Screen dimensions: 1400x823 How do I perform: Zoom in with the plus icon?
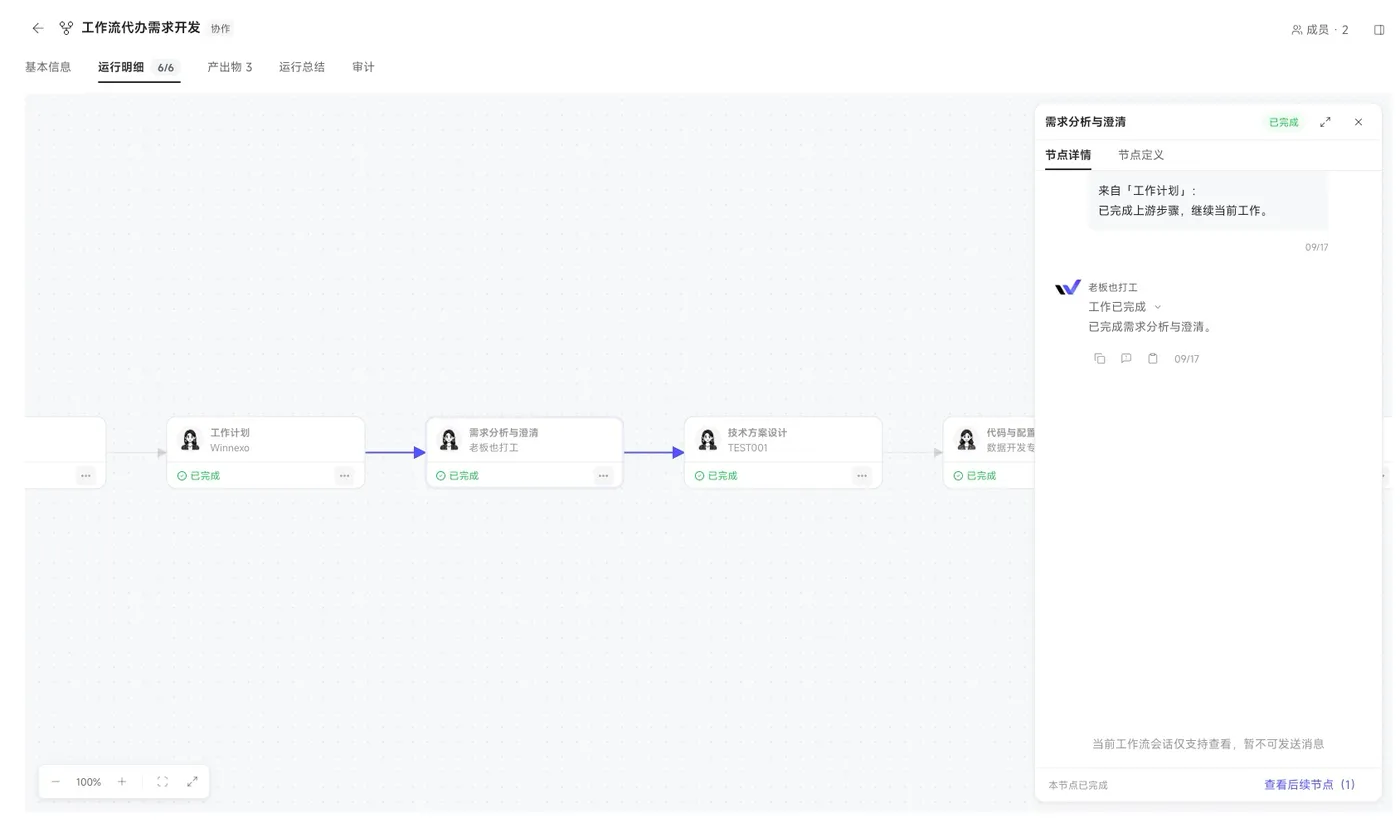(122, 782)
